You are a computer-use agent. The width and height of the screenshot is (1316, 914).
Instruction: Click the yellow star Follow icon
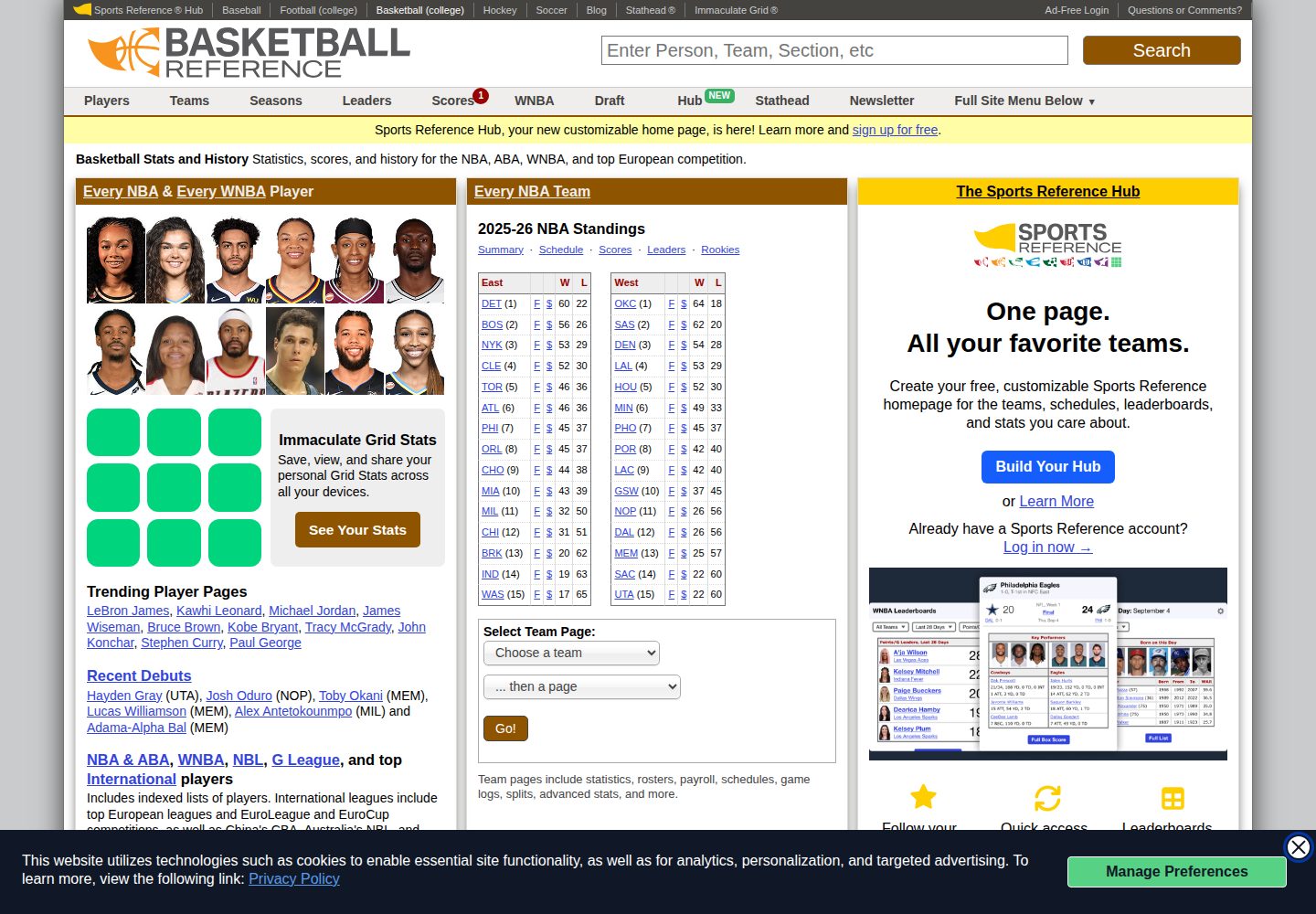(x=923, y=797)
